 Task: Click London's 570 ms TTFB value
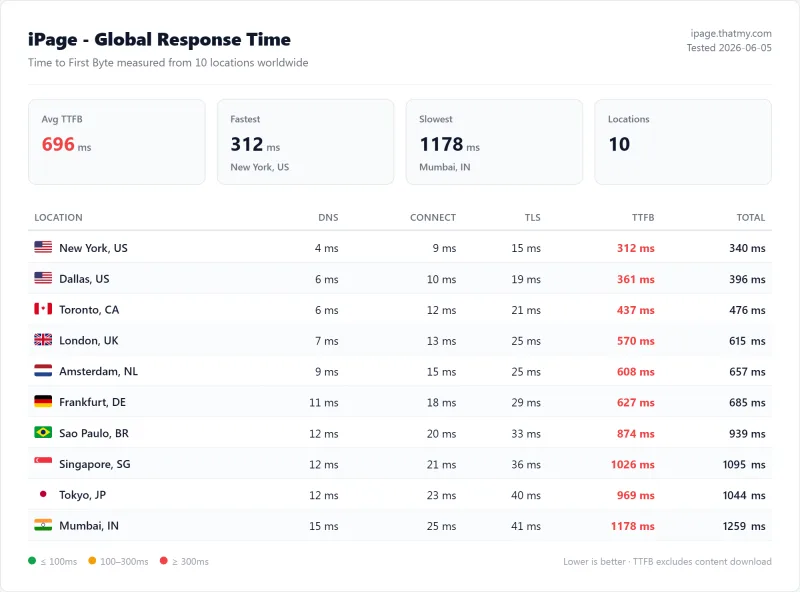(x=636, y=341)
